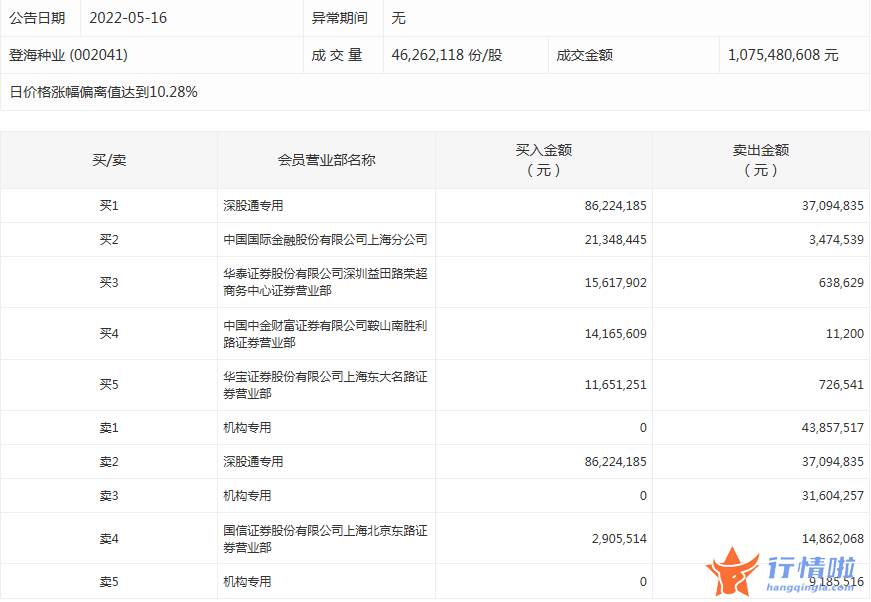Select buy amount 11,651,251
This screenshot has width=871, height=602.
[x=615, y=384]
